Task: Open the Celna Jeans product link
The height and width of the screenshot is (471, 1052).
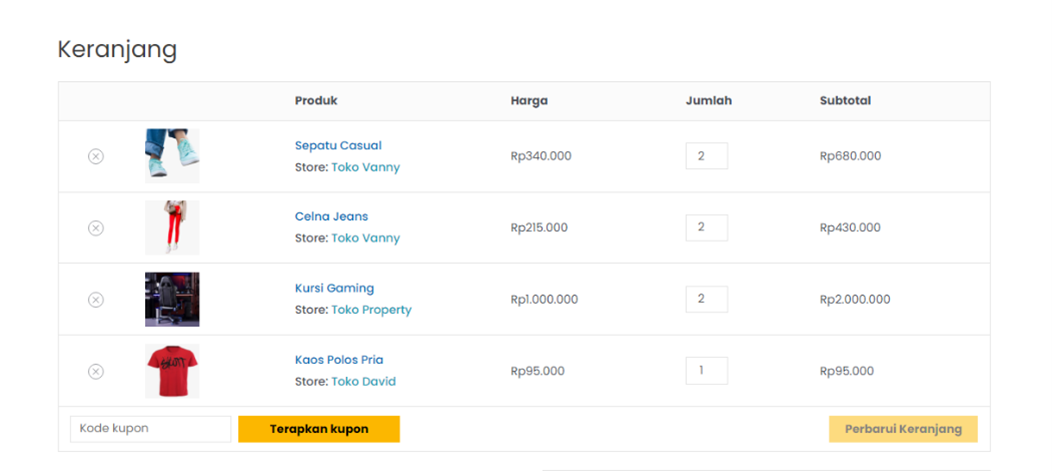Action: pos(331,216)
